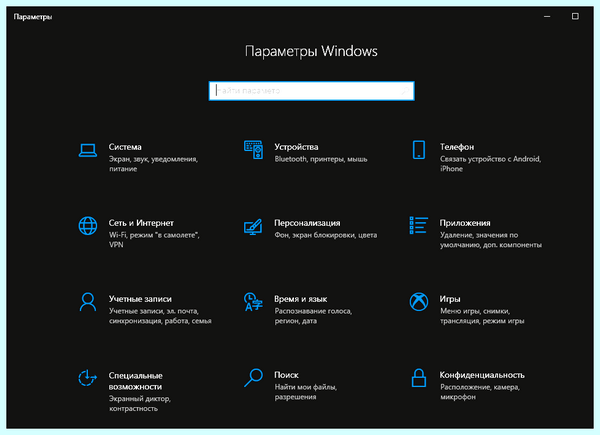Viewport: 600px width, 435px height.
Task: Open the Приложения list icon
Action: tap(419, 225)
